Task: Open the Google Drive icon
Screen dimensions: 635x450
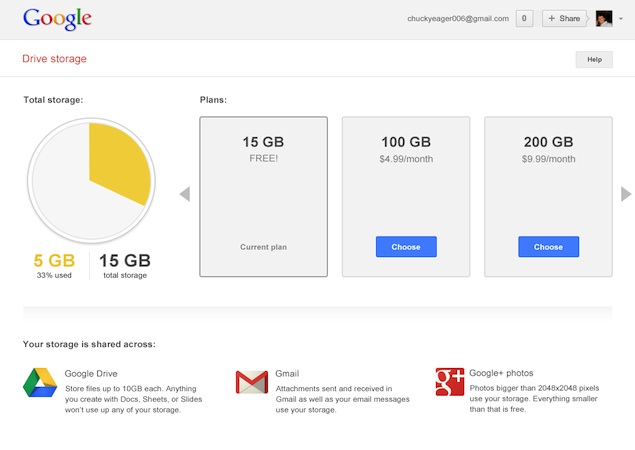Action: pos(40,382)
